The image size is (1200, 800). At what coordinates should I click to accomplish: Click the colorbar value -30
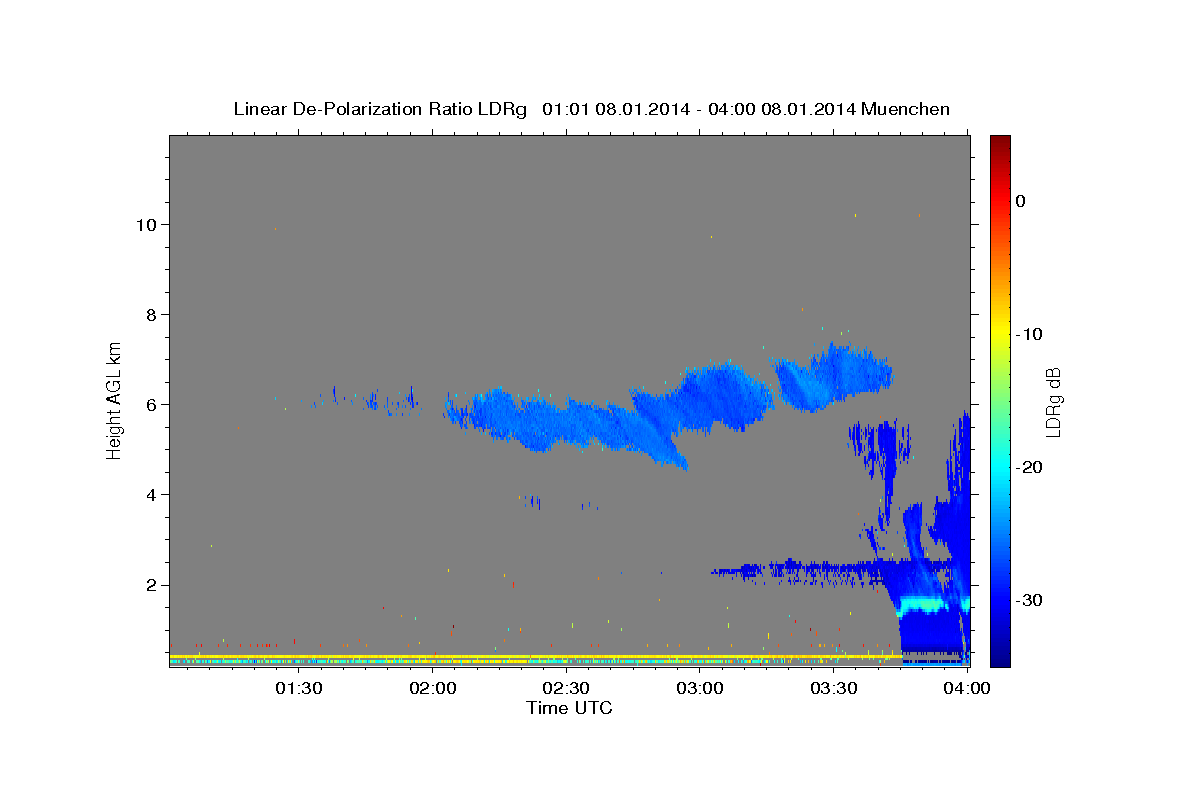(1030, 600)
